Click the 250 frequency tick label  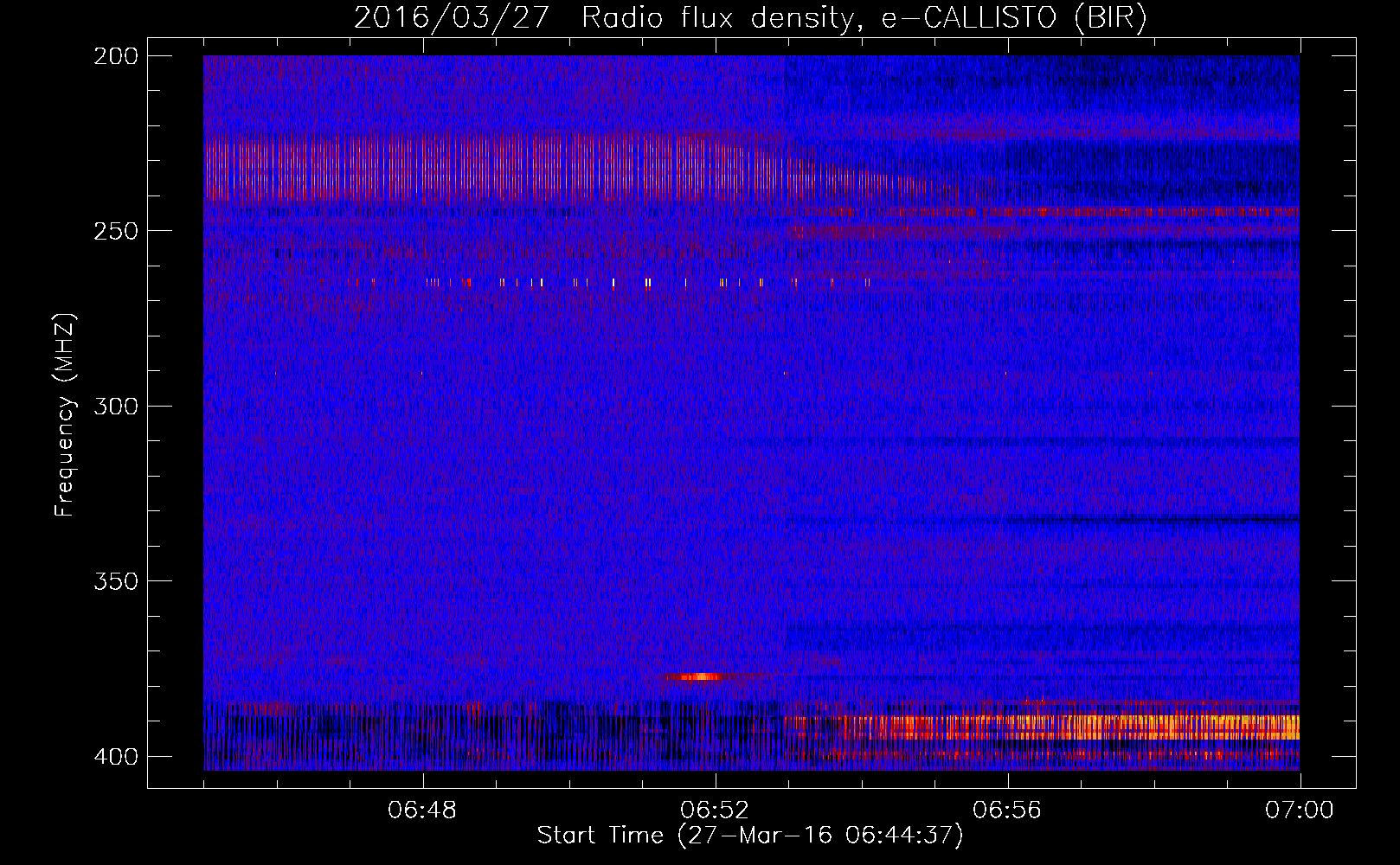pos(116,231)
